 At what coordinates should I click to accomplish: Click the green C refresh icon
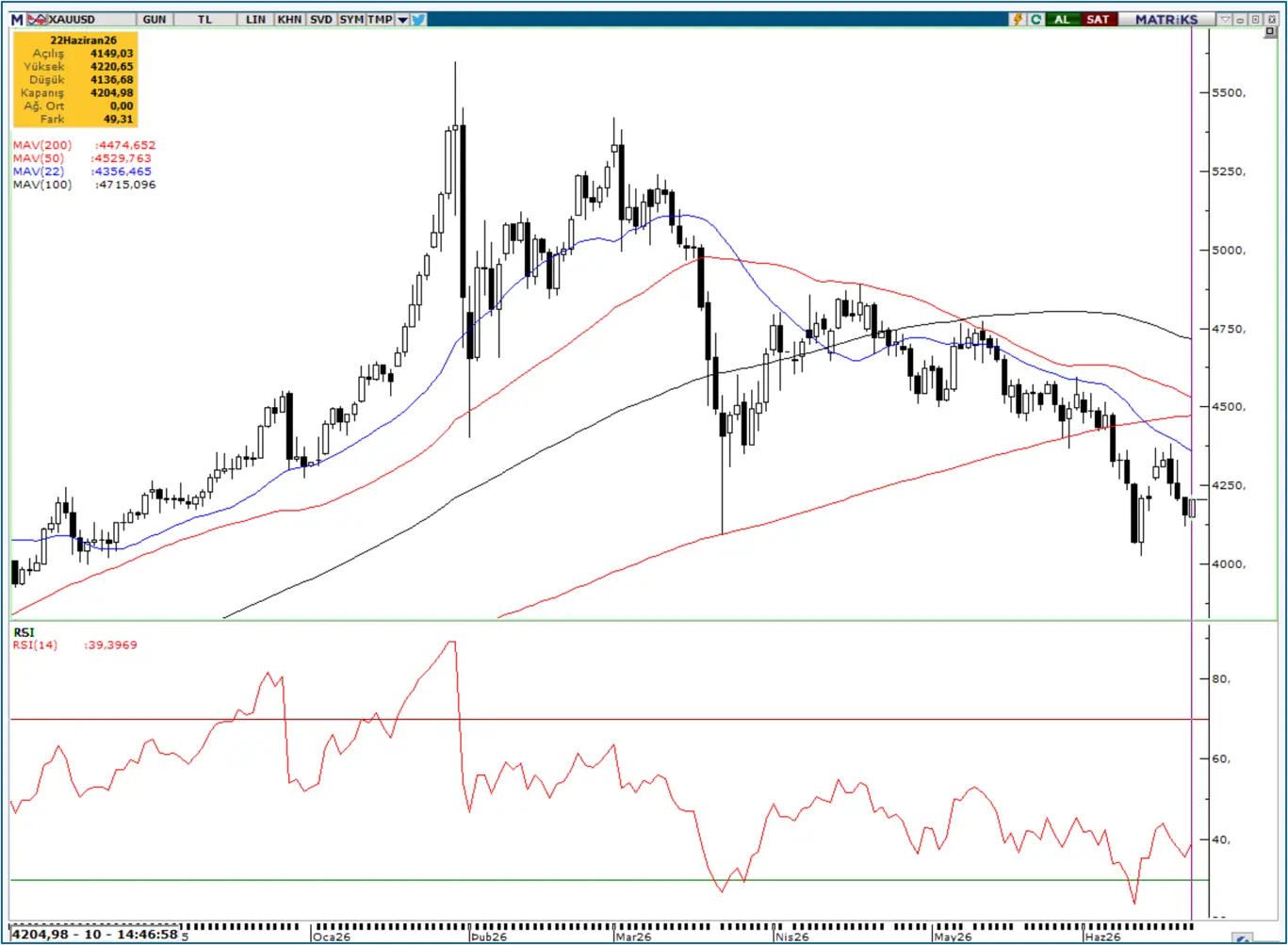[1035, 19]
